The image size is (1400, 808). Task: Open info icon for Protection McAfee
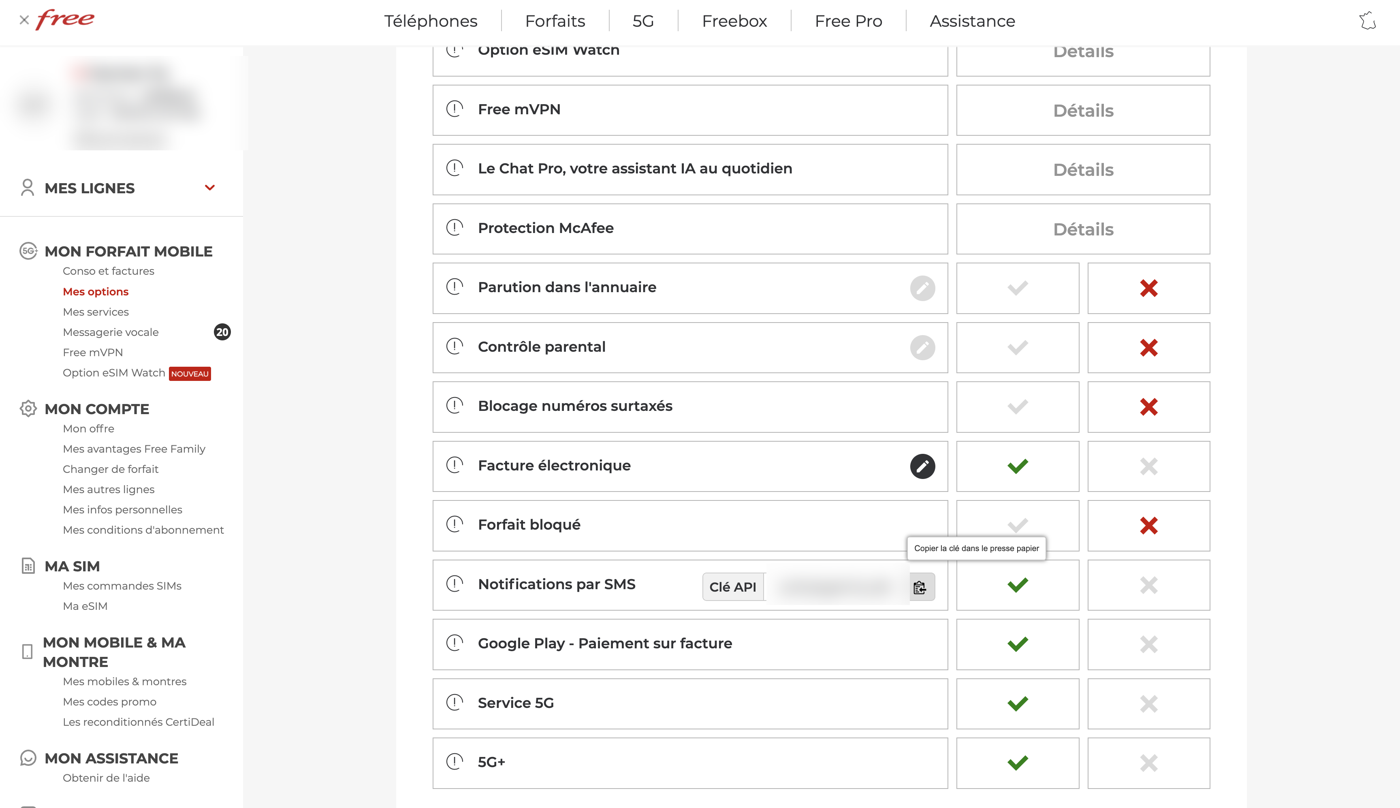pyautogui.click(x=455, y=228)
